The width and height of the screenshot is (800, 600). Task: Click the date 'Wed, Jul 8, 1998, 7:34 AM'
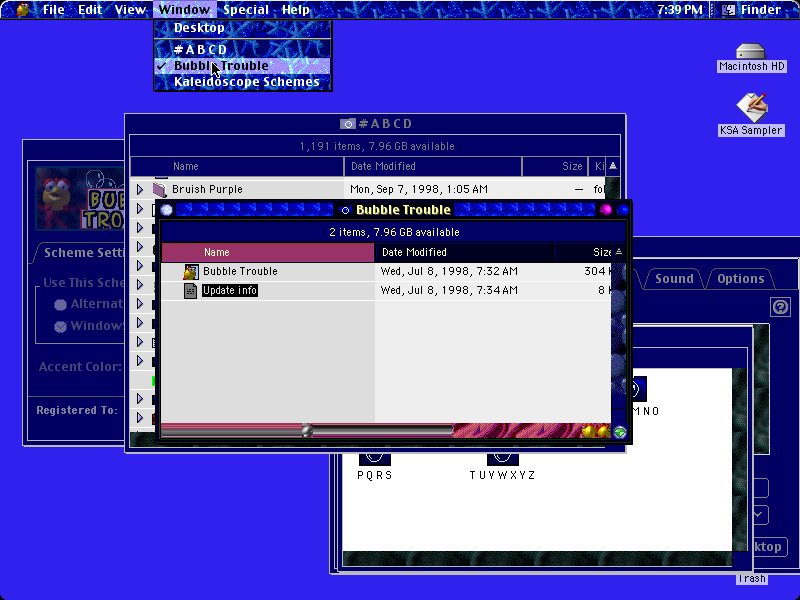click(449, 291)
